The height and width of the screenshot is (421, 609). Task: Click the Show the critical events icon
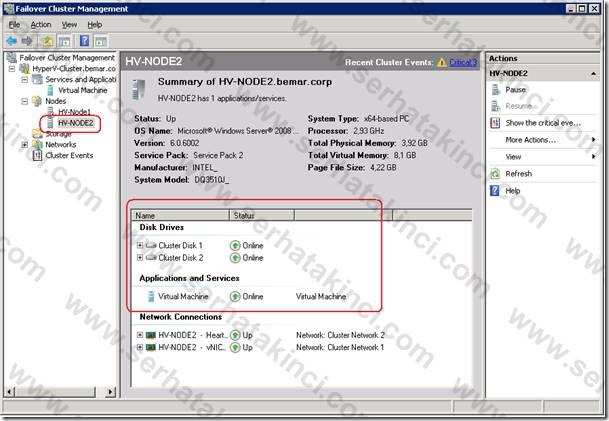495,123
